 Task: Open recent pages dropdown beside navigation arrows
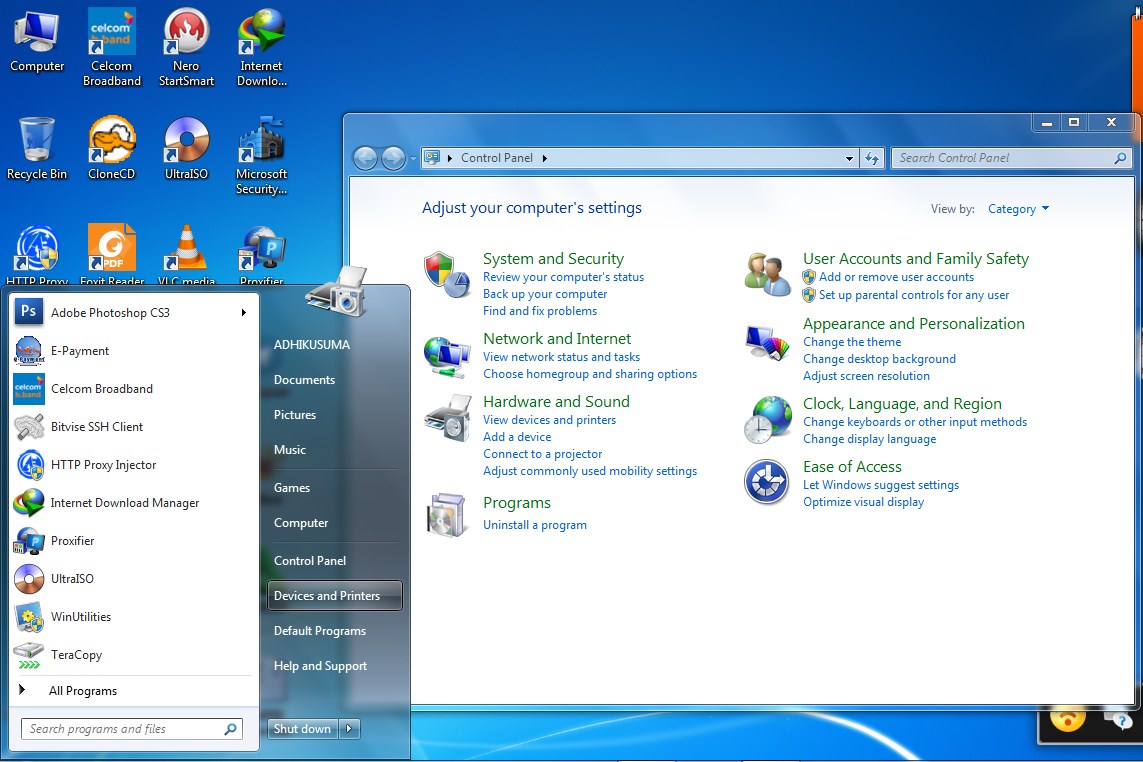[x=413, y=158]
